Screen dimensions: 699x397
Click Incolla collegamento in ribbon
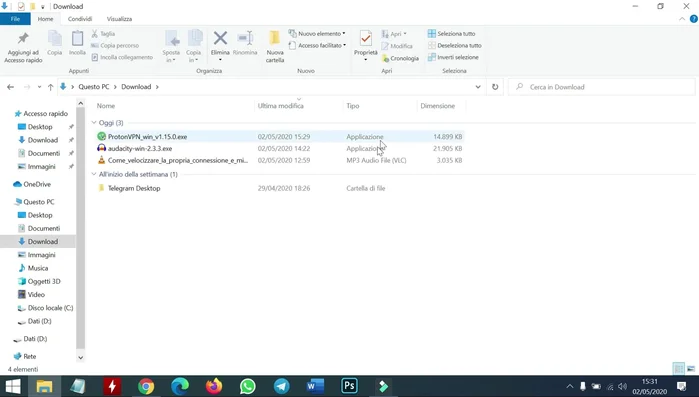(122, 57)
